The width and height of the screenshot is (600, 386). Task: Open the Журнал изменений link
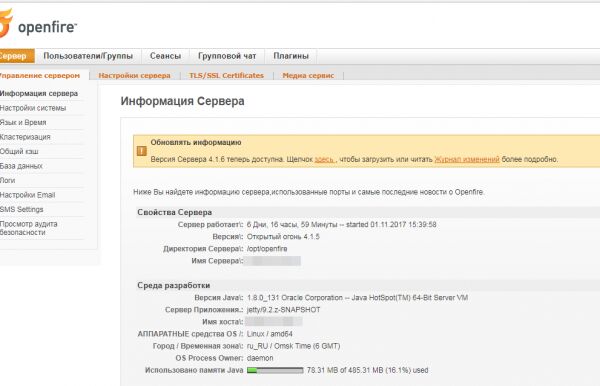(467, 159)
